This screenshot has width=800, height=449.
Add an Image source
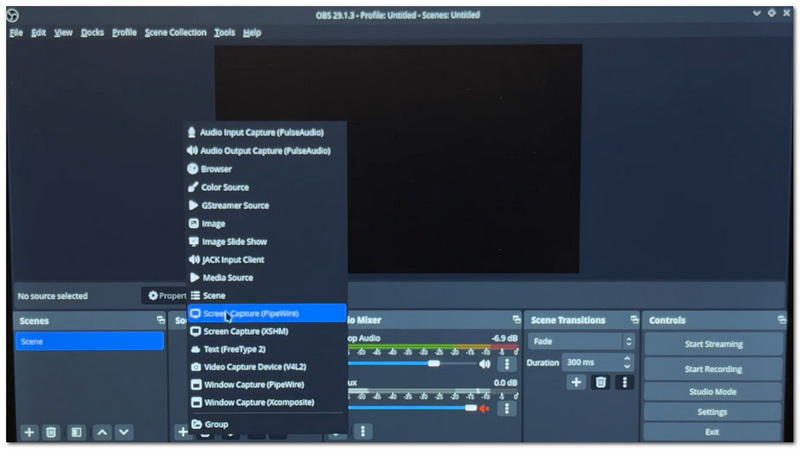pyautogui.click(x=266, y=223)
